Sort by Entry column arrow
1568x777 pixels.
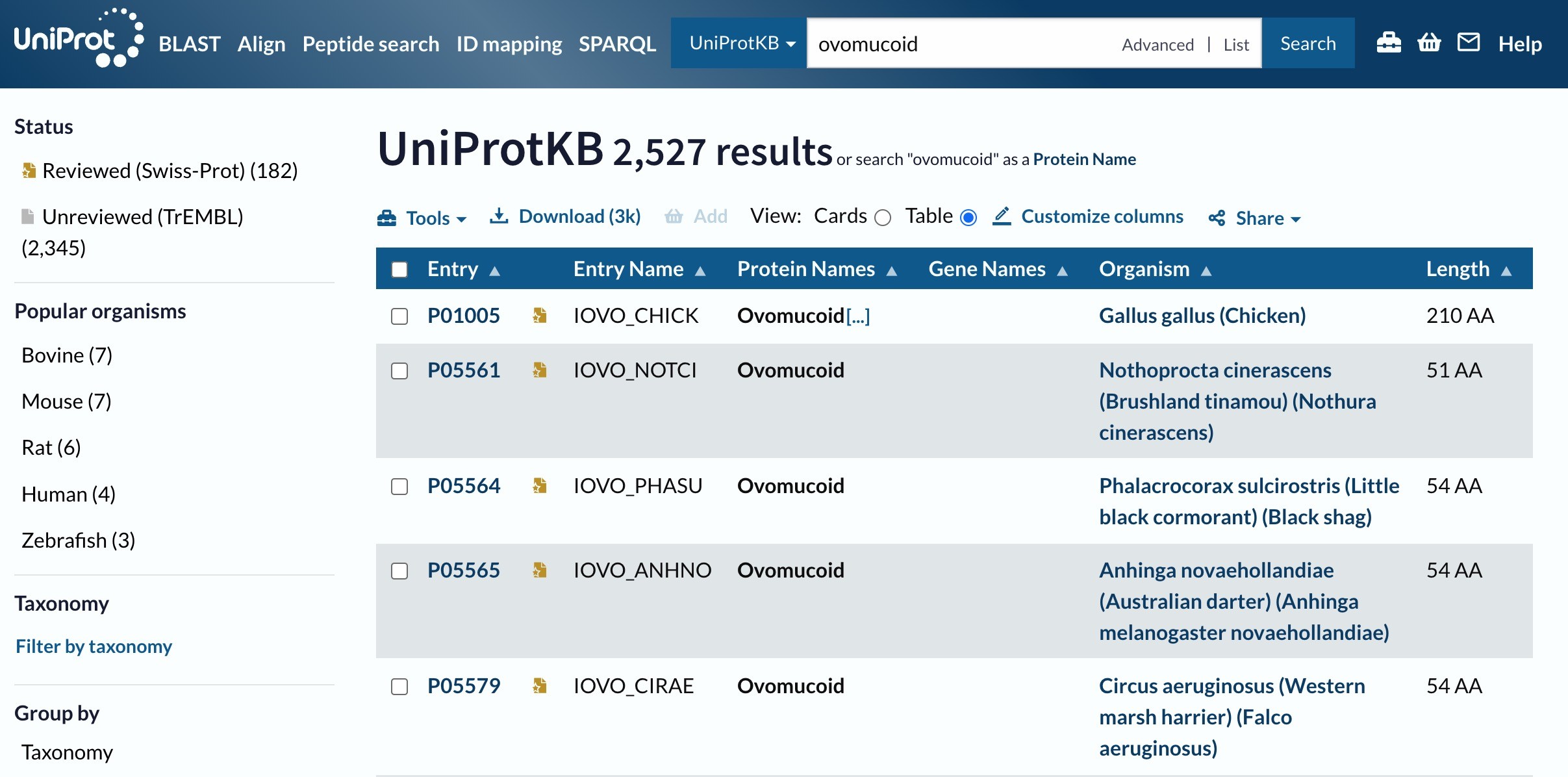point(495,270)
